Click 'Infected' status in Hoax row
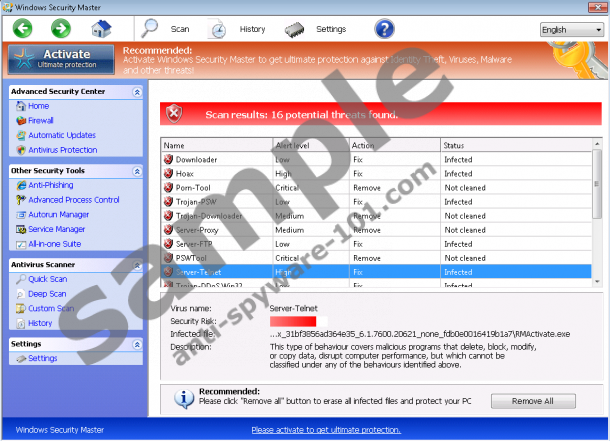 click(458, 173)
